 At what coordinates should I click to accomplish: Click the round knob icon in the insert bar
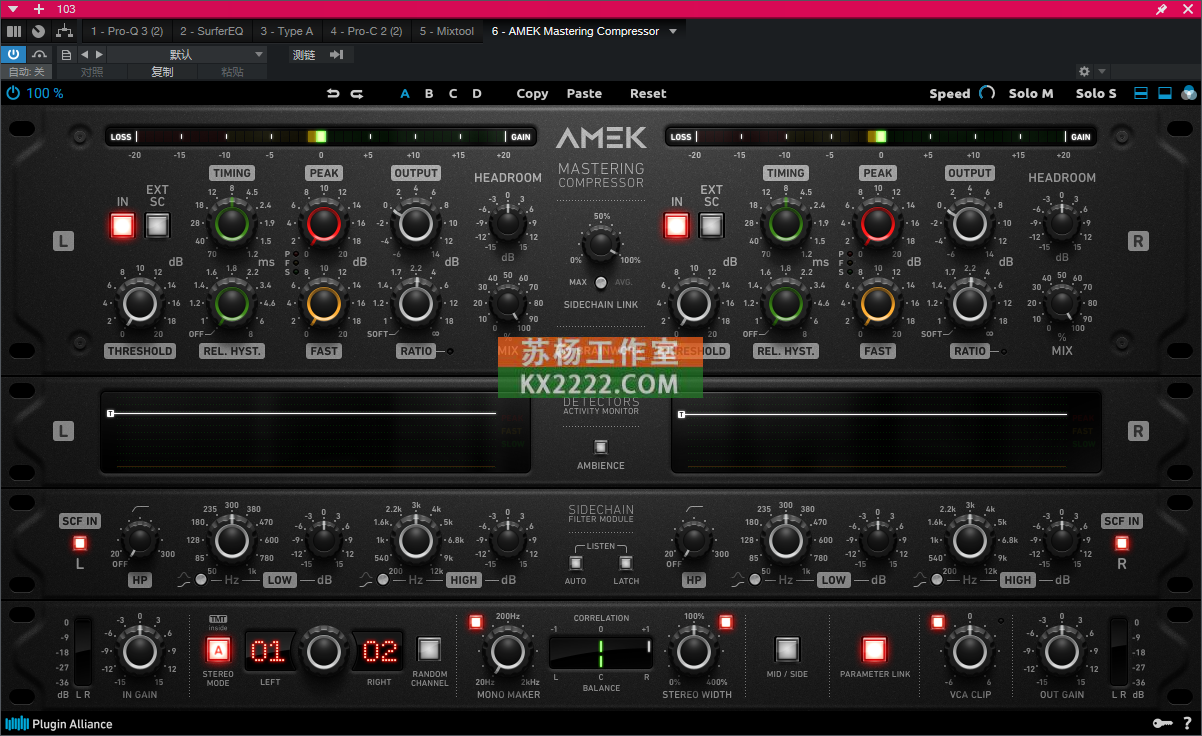[x=38, y=31]
